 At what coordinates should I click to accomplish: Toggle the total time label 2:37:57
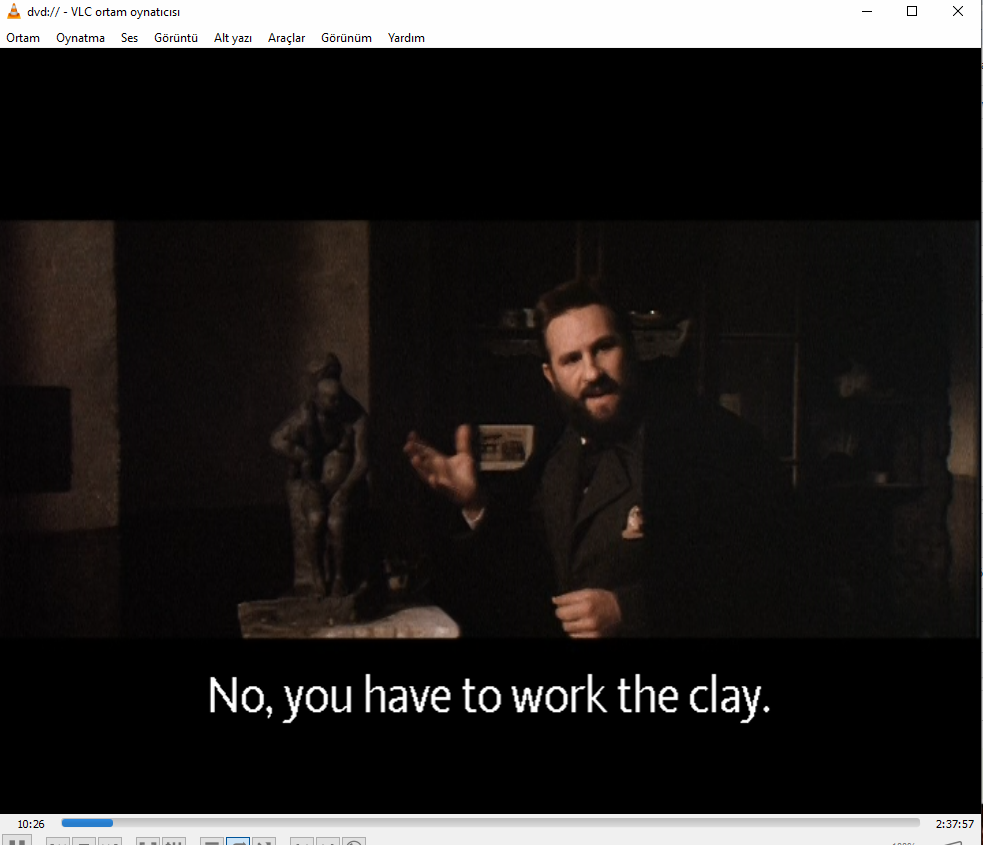click(x=954, y=824)
